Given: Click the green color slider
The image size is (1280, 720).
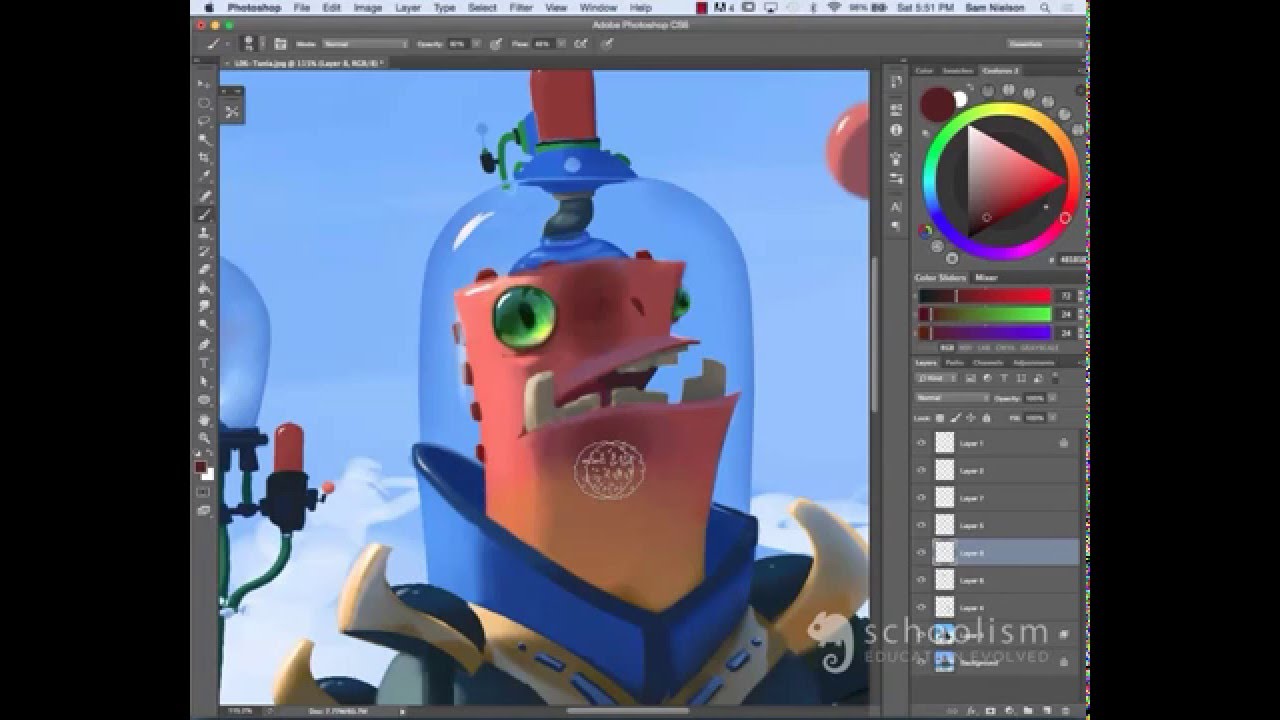Looking at the screenshot, I should pyautogui.click(x=985, y=314).
